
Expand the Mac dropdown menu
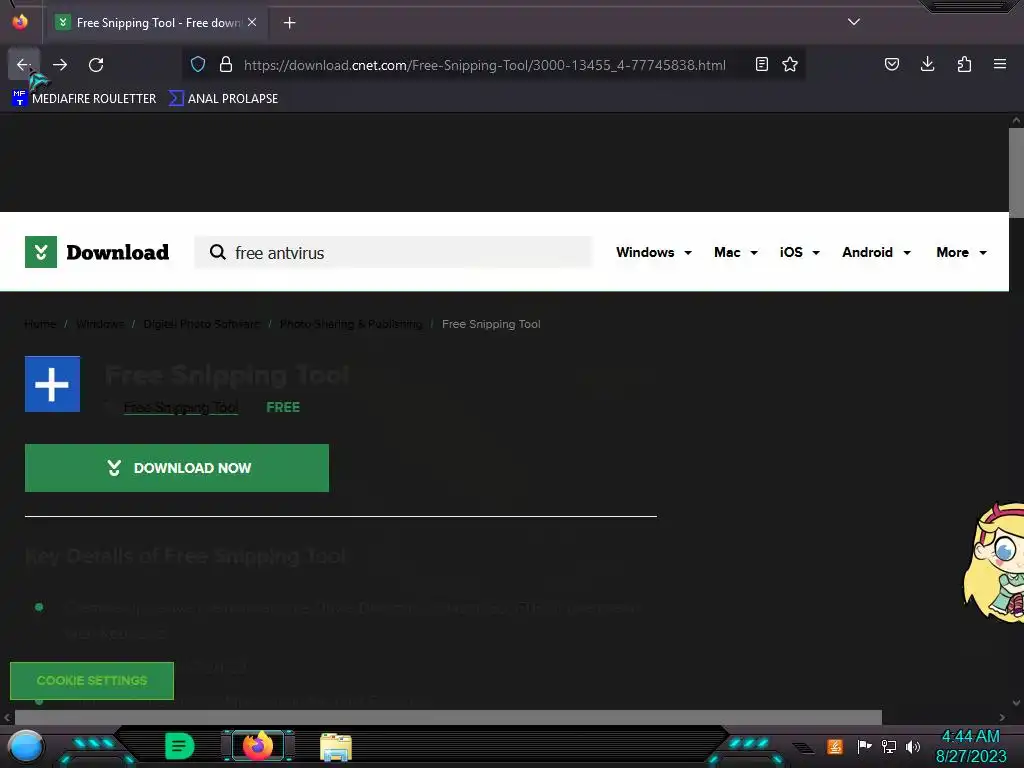(x=735, y=252)
